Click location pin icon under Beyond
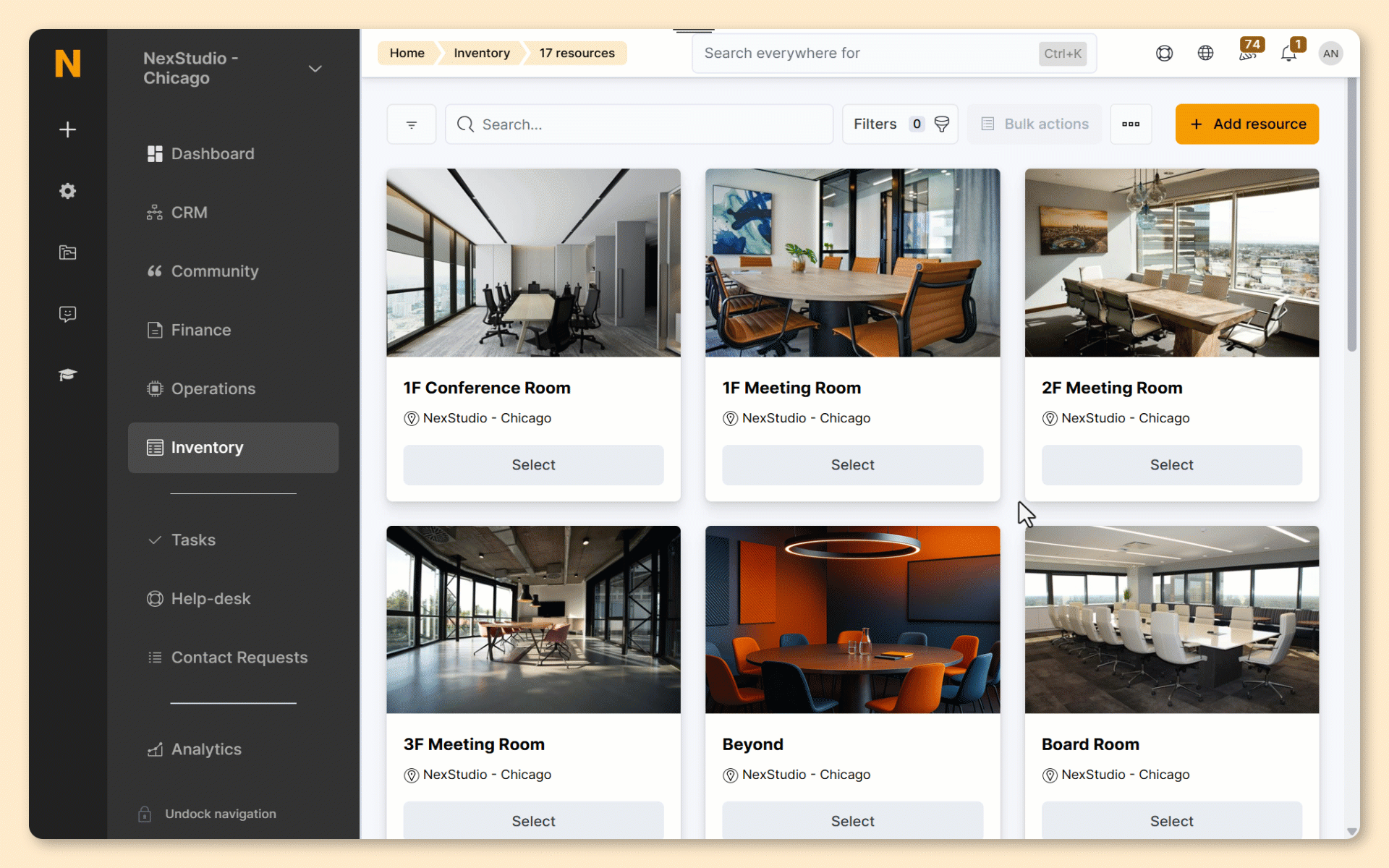The height and width of the screenshot is (868, 1389). pyautogui.click(x=731, y=775)
